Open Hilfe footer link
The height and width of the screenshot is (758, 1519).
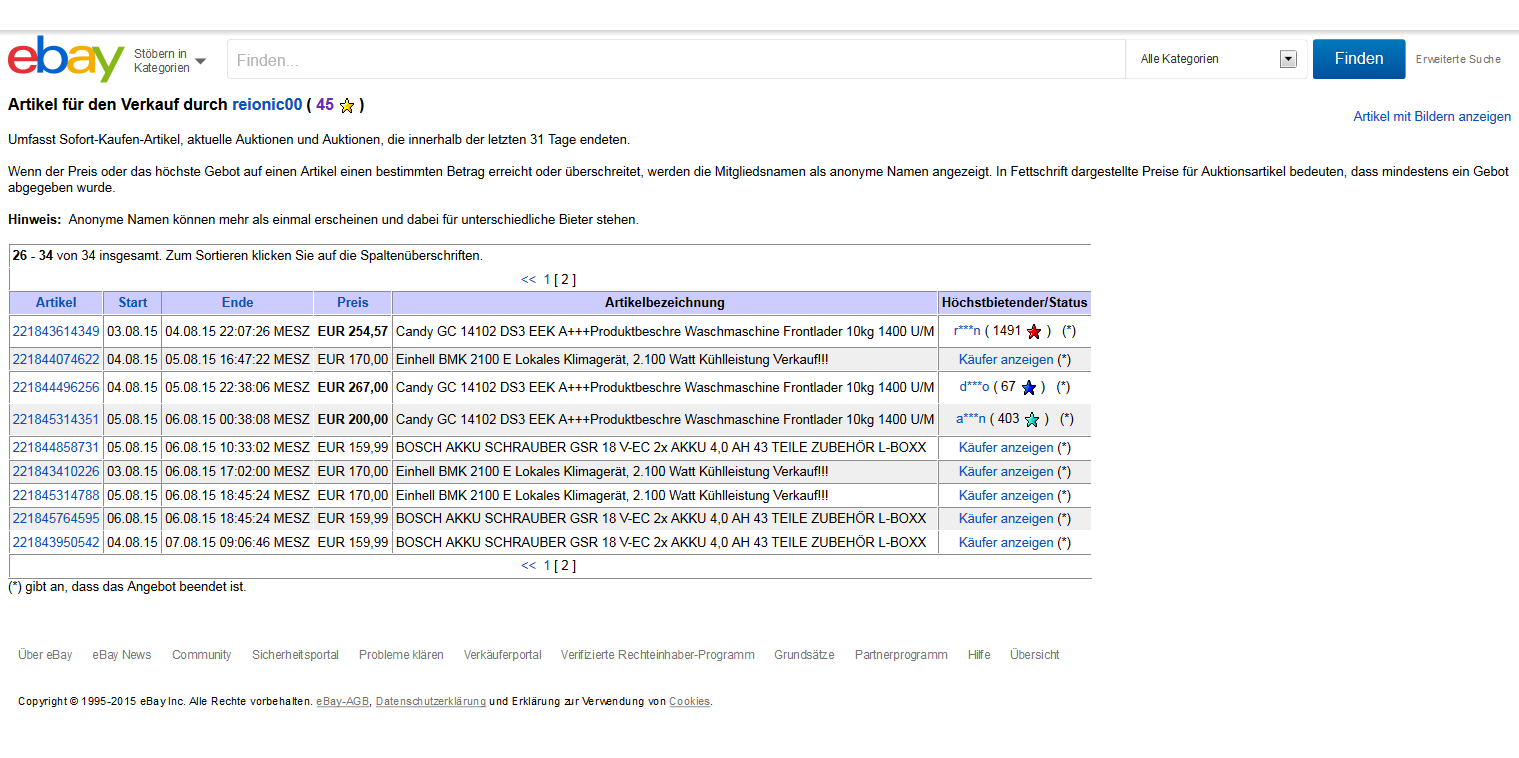point(979,655)
